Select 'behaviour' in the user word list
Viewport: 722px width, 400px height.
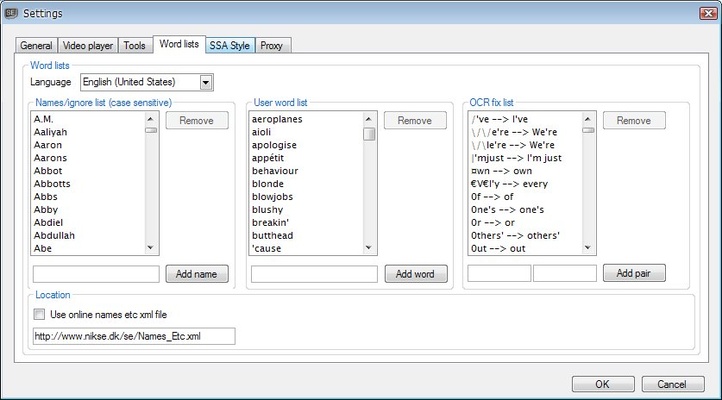pyautogui.click(x=275, y=171)
